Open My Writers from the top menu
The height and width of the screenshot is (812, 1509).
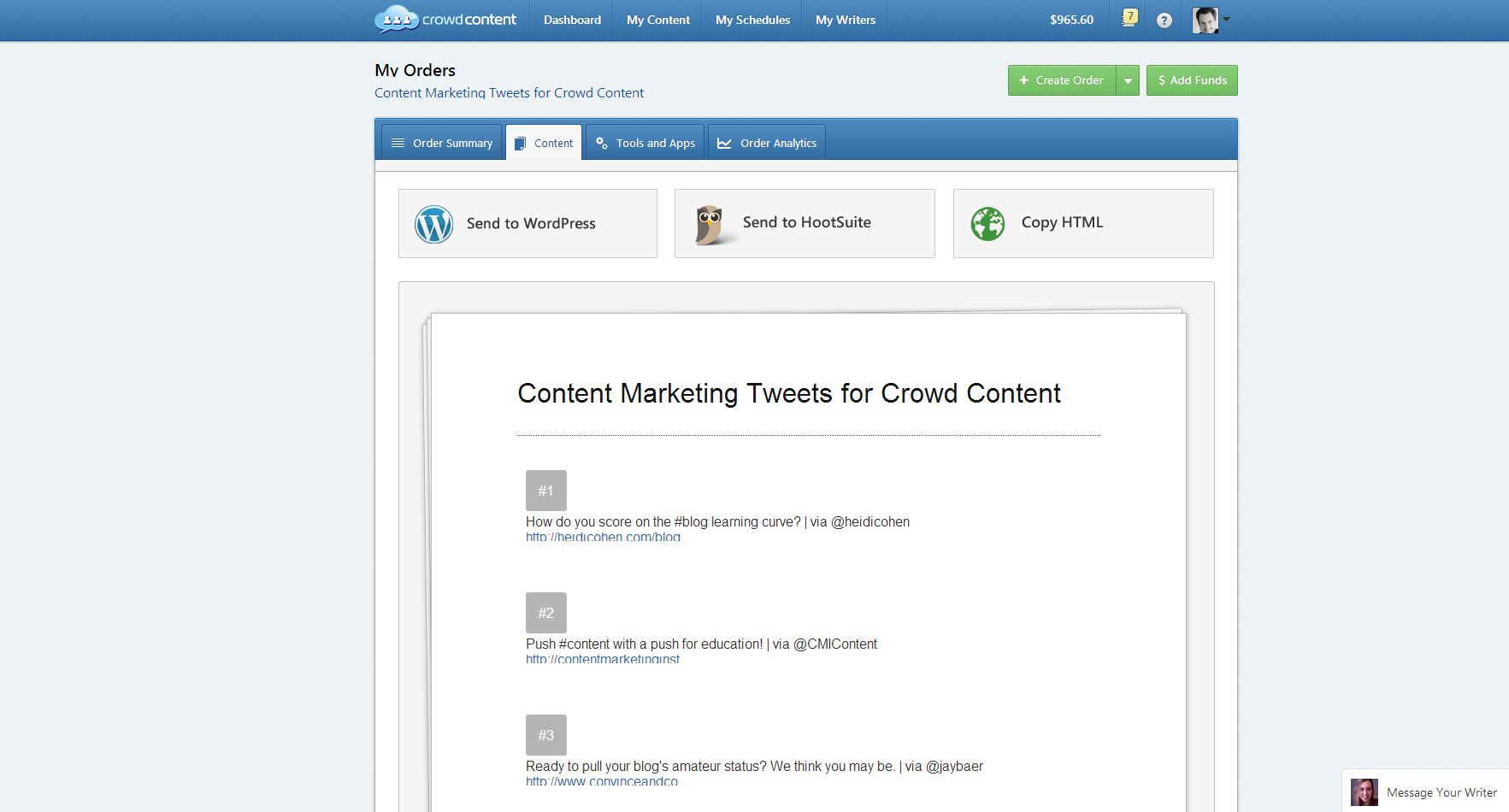coord(845,20)
